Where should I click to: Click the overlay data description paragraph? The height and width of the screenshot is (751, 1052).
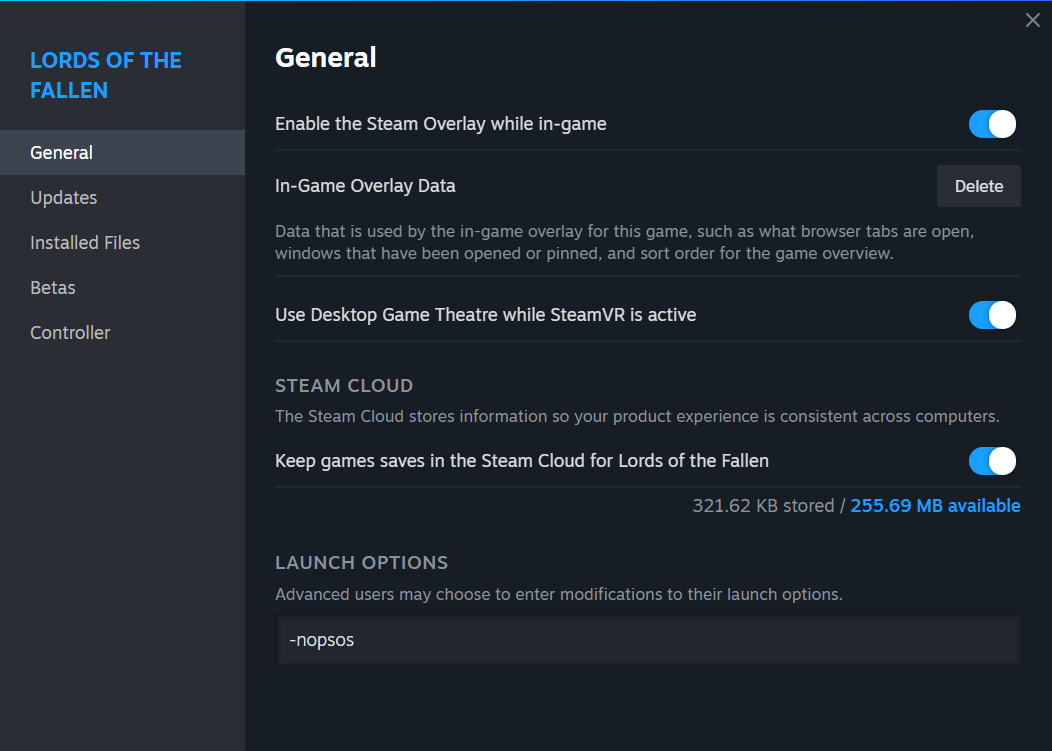coord(624,242)
